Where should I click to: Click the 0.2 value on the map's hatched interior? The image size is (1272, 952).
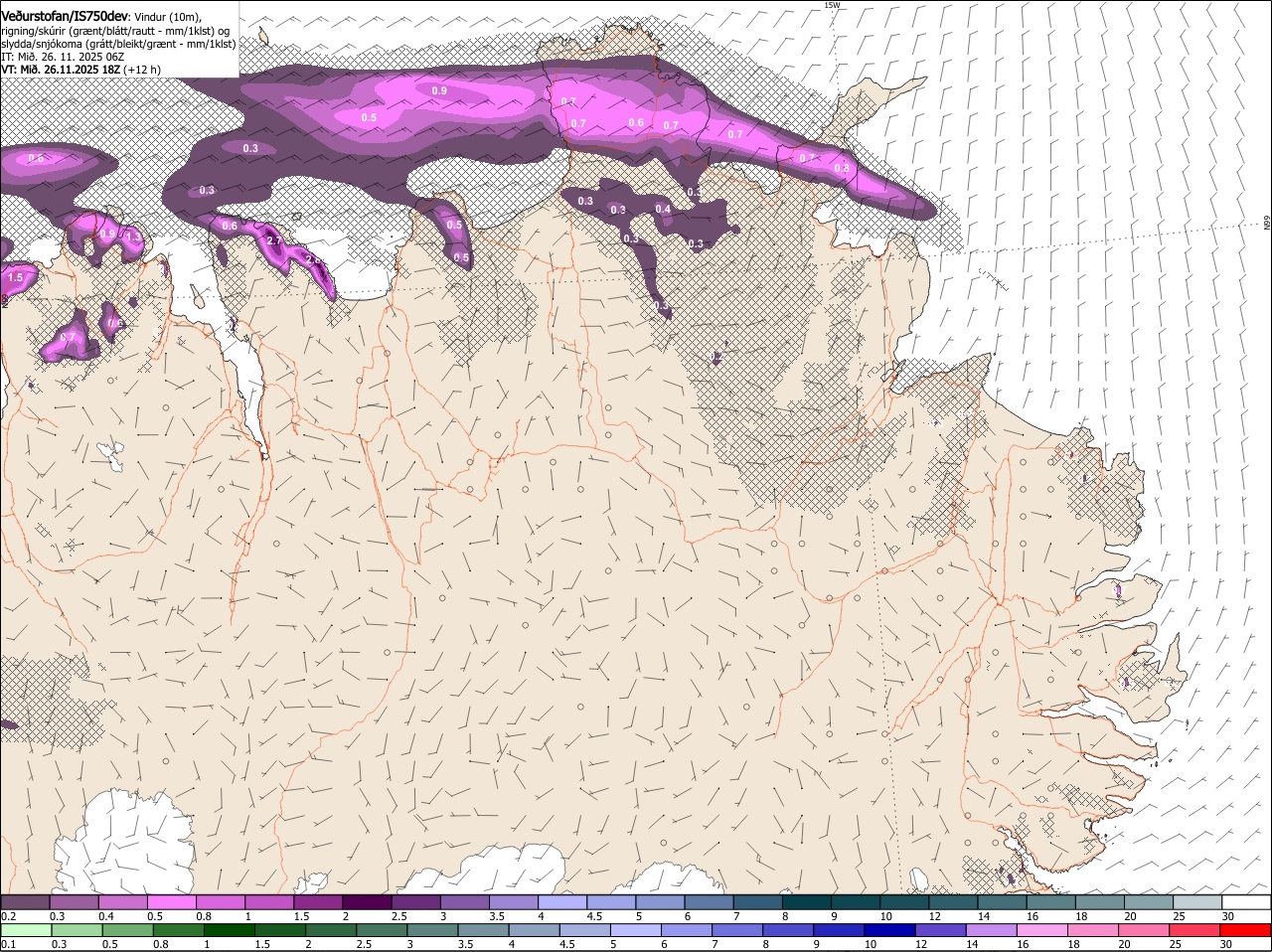point(715,356)
